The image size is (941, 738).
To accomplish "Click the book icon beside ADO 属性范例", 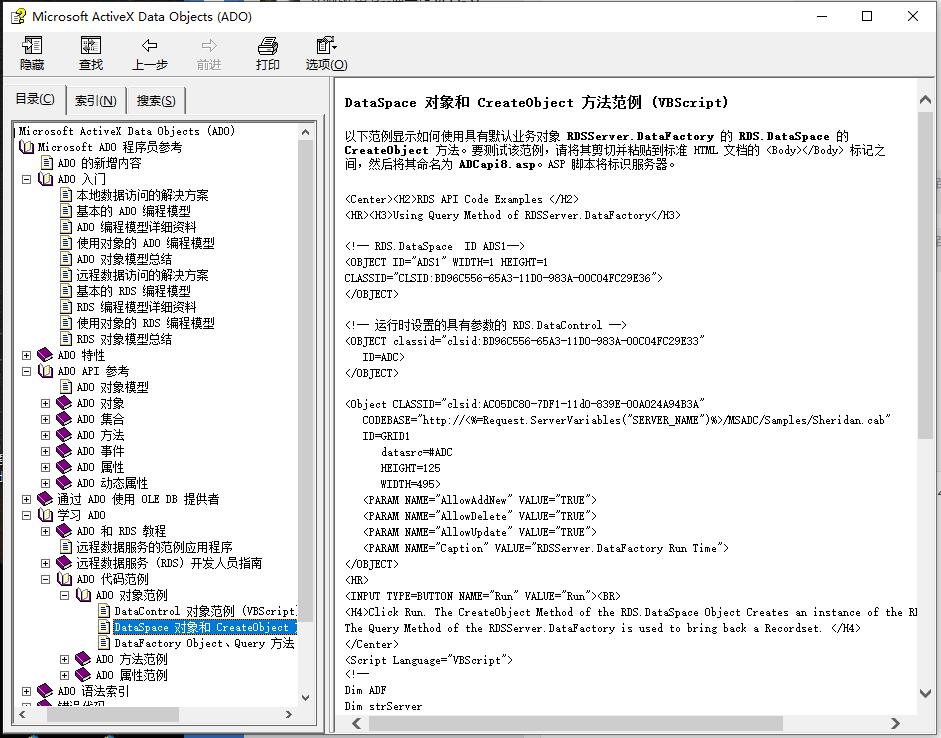I will [83, 675].
